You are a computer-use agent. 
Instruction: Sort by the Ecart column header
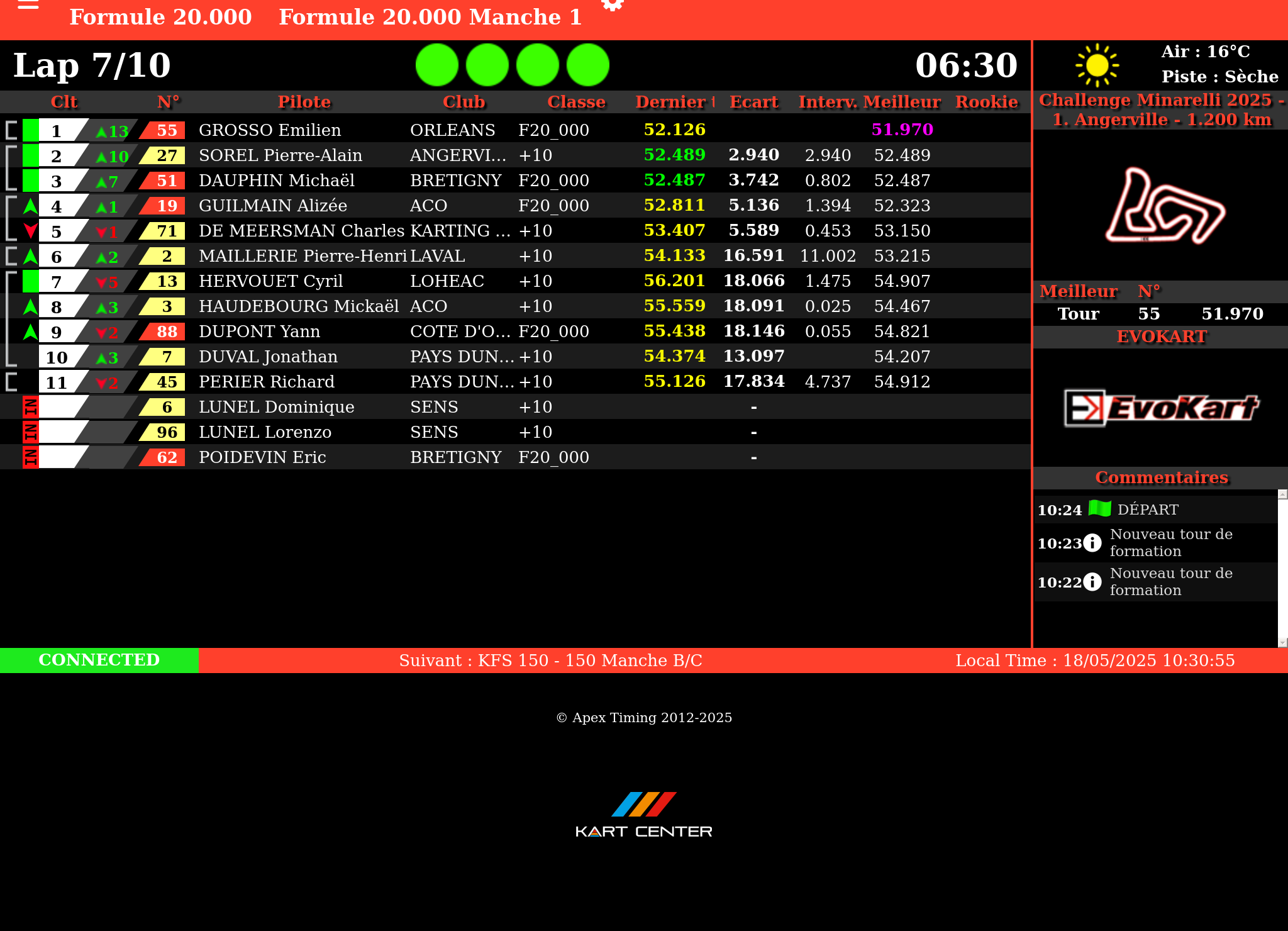[753, 102]
